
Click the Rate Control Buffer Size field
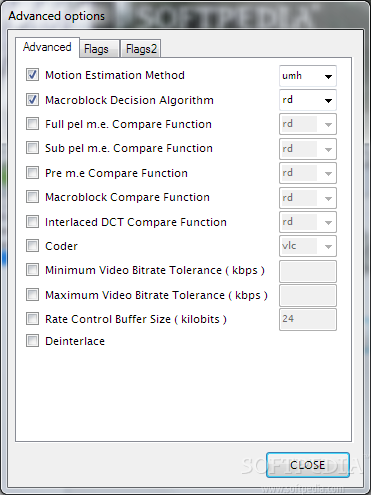[308, 319]
